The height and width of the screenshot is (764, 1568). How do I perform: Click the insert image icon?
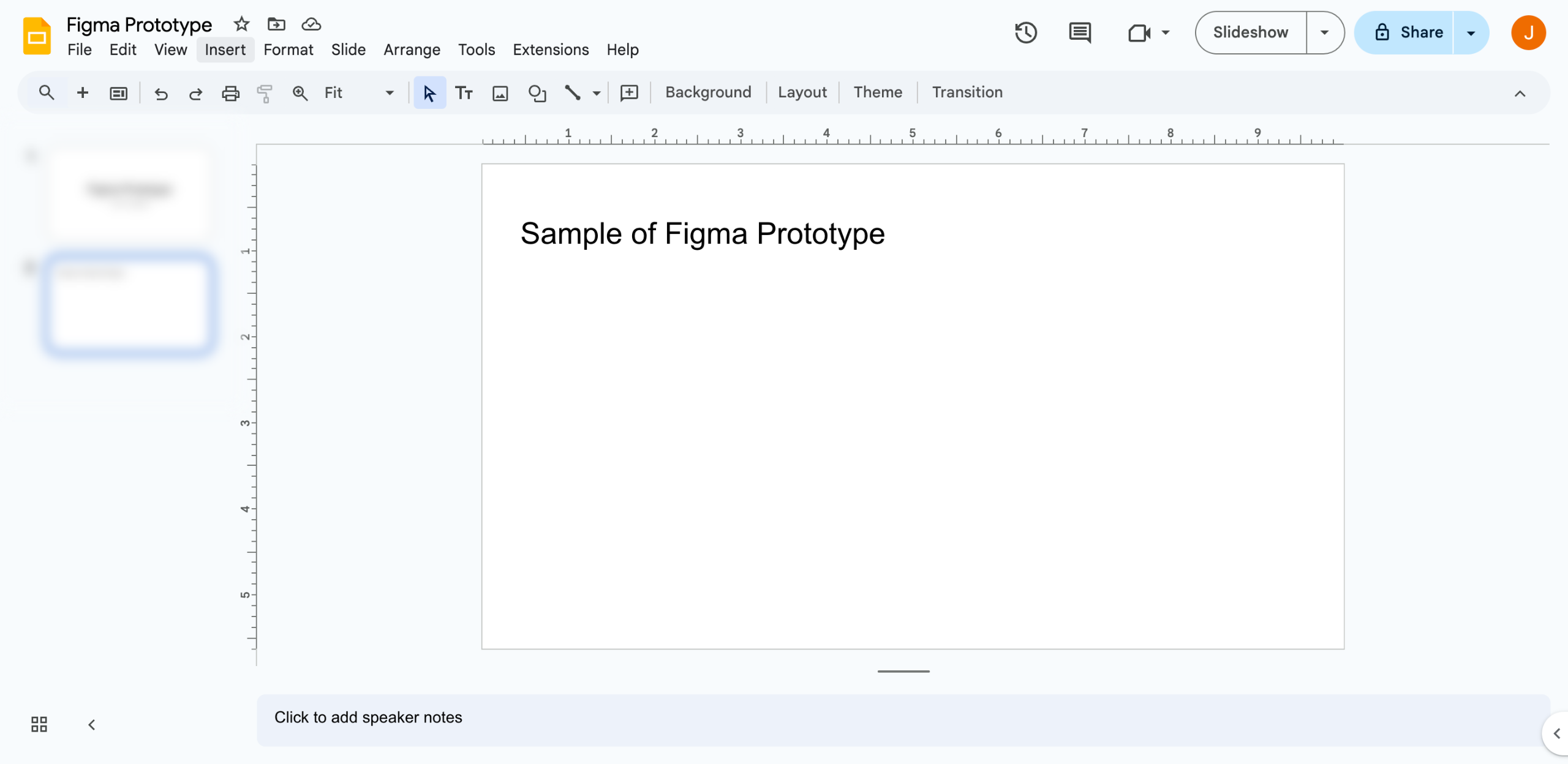pyautogui.click(x=500, y=93)
